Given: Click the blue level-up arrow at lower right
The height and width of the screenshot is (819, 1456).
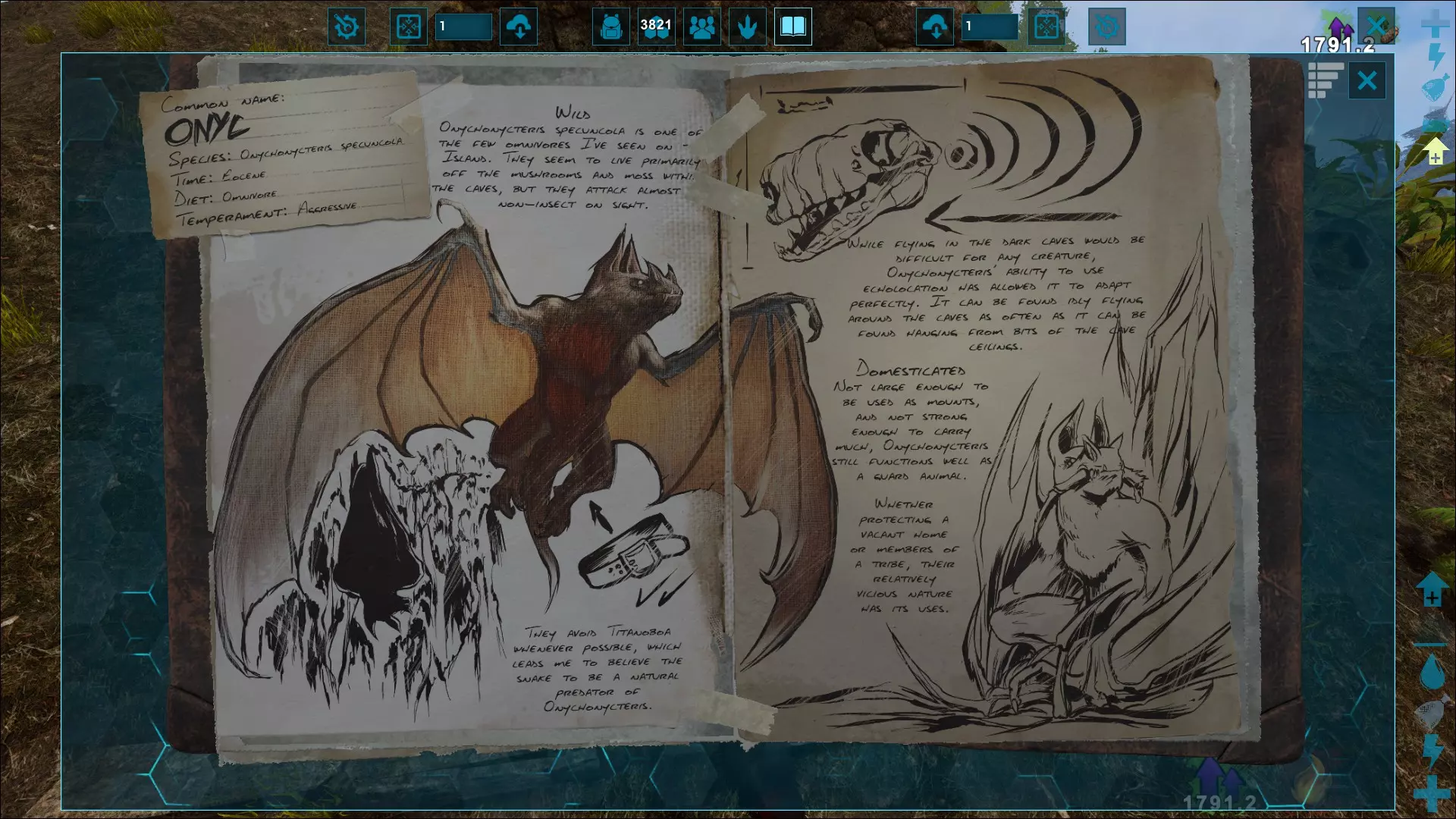Looking at the screenshot, I should coord(1432,589).
